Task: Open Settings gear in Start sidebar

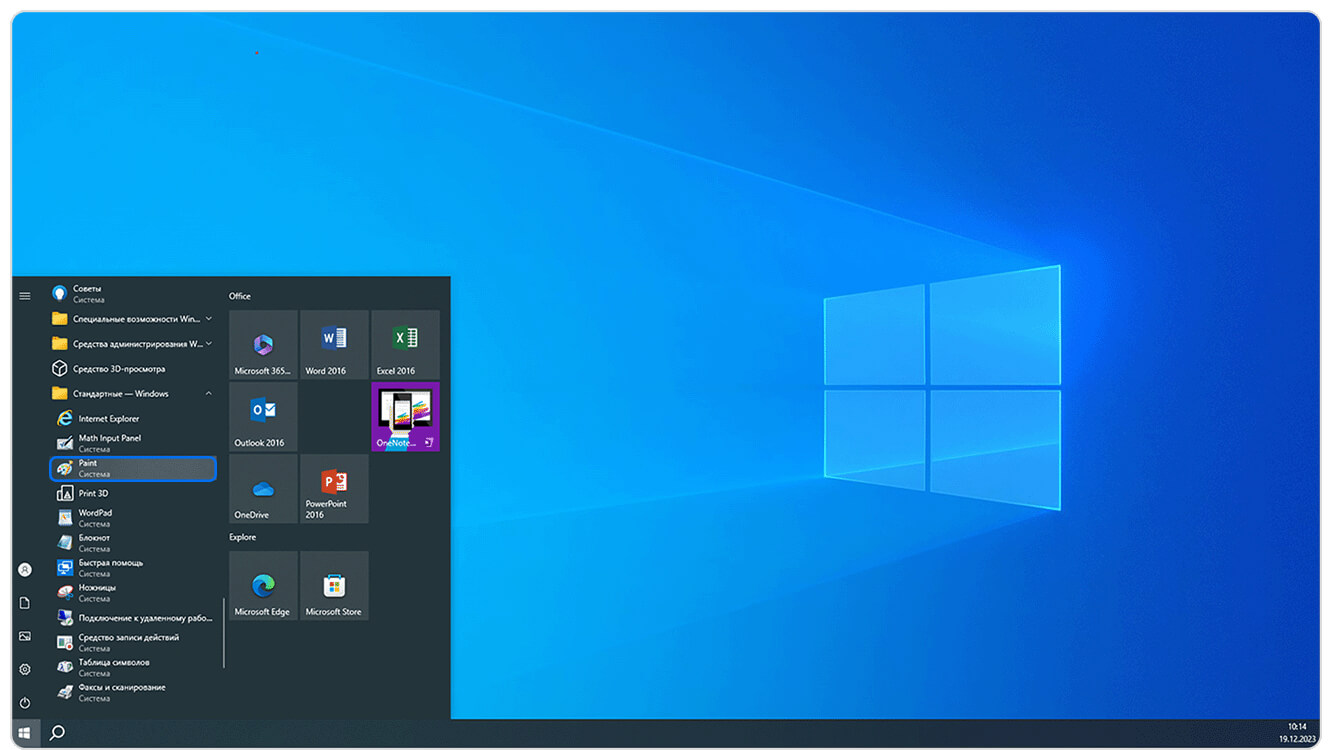Action: click(x=25, y=669)
